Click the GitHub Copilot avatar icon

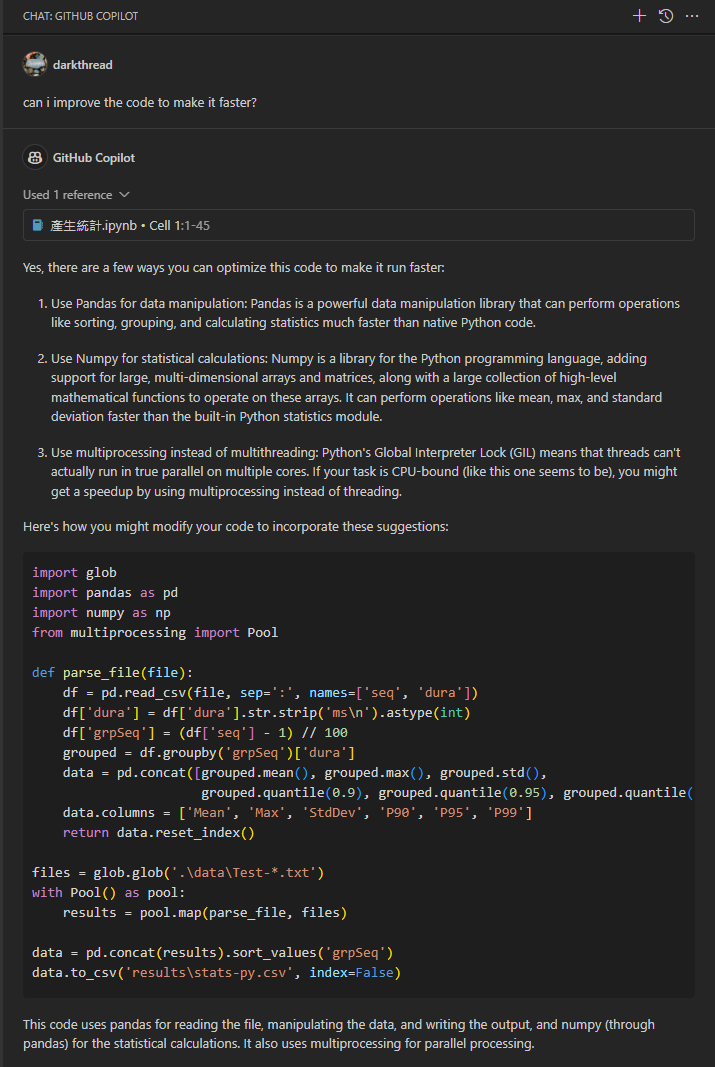pos(35,158)
